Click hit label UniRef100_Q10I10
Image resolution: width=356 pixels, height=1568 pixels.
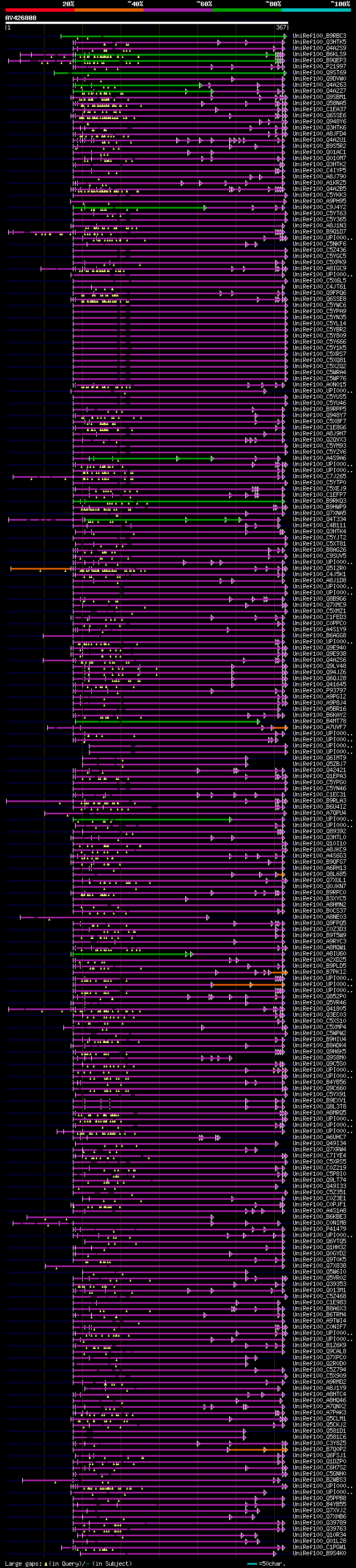click(319, 844)
